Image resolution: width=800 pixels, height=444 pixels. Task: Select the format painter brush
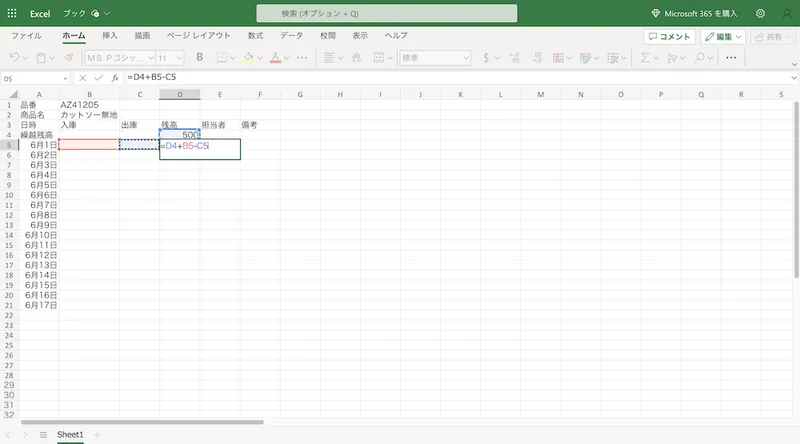point(69,58)
